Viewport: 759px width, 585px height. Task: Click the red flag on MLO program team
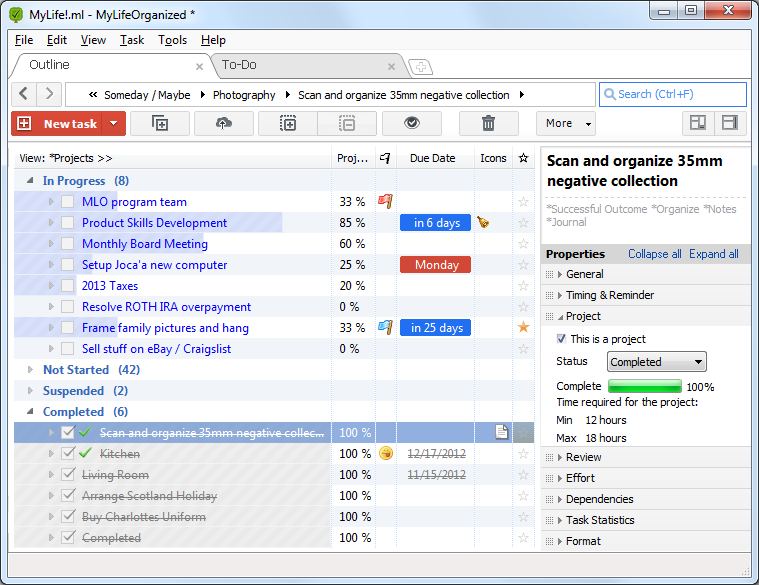(385, 201)
